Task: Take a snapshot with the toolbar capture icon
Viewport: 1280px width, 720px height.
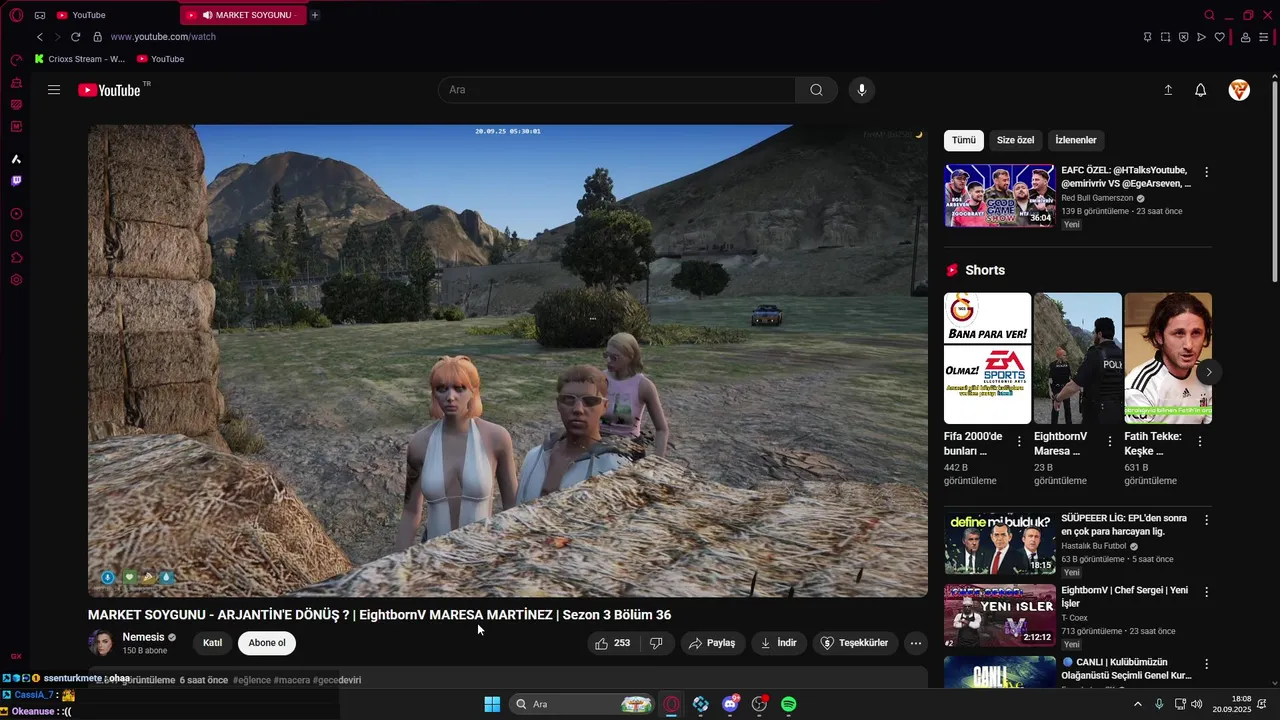Action: pyautogui.click(x=1165, y=37)
